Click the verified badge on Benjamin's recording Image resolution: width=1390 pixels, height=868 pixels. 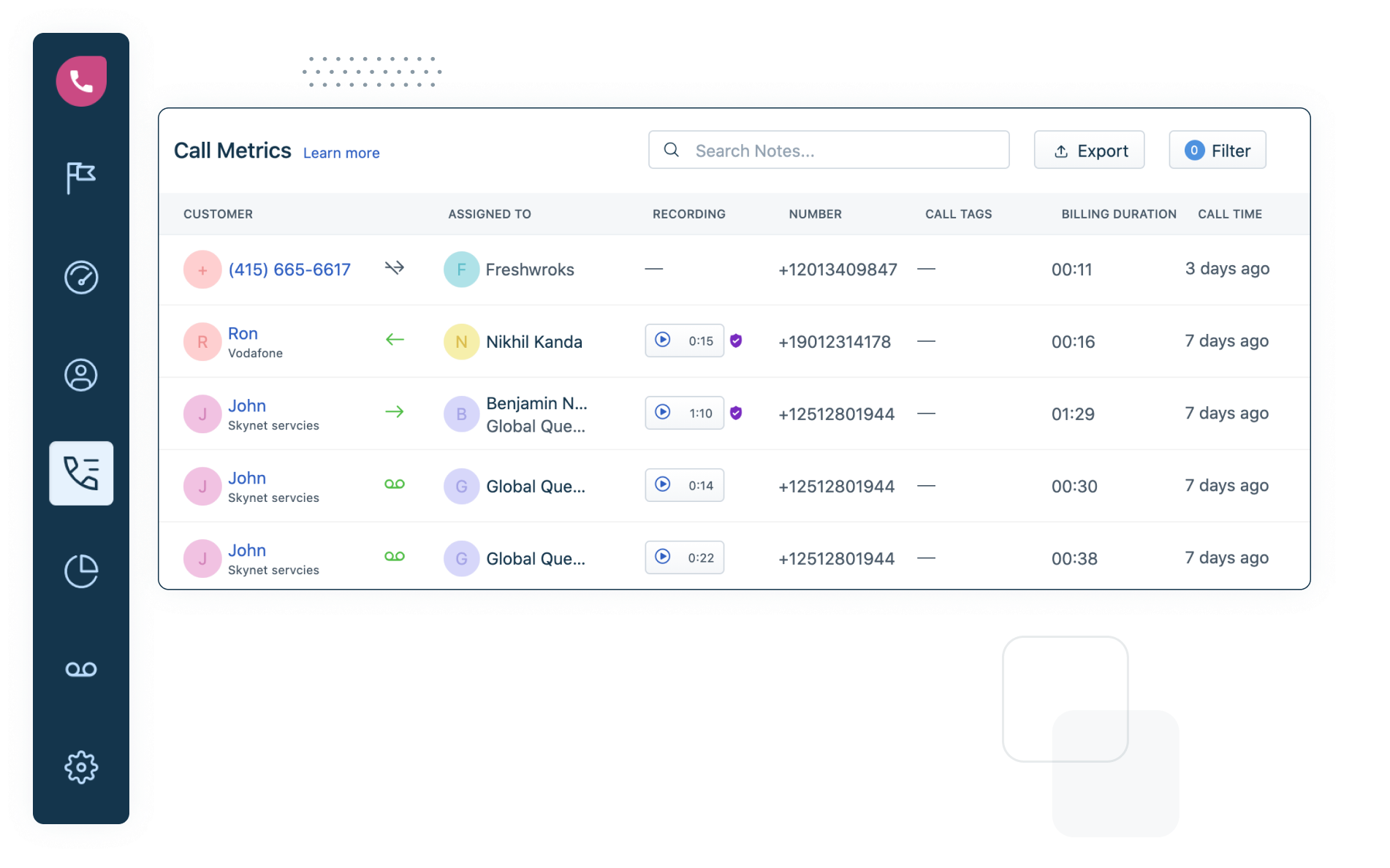coord(736,413)
